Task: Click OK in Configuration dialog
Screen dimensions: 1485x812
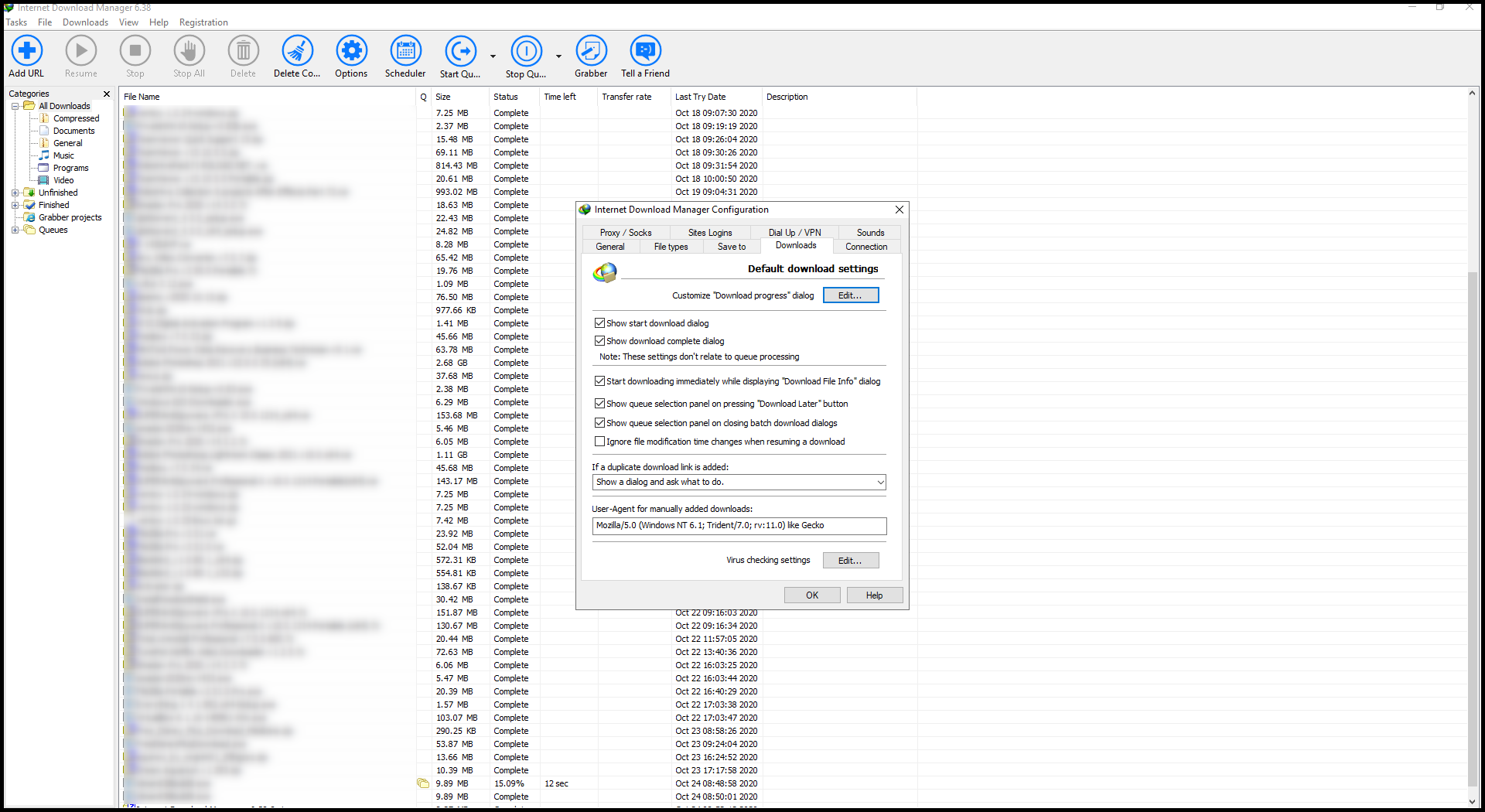Action: 812,595
